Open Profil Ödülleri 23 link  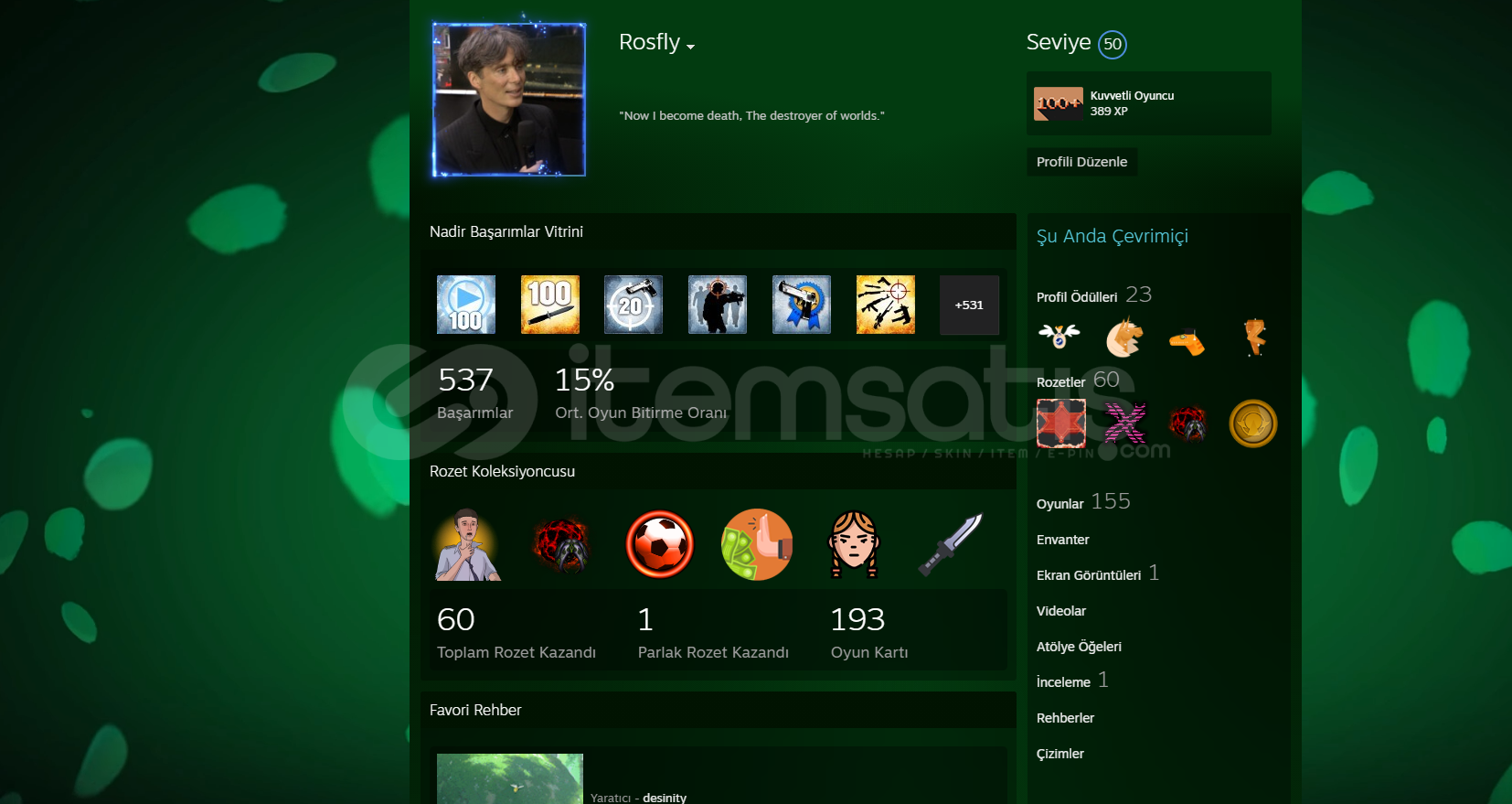(x=1094, y=295)
